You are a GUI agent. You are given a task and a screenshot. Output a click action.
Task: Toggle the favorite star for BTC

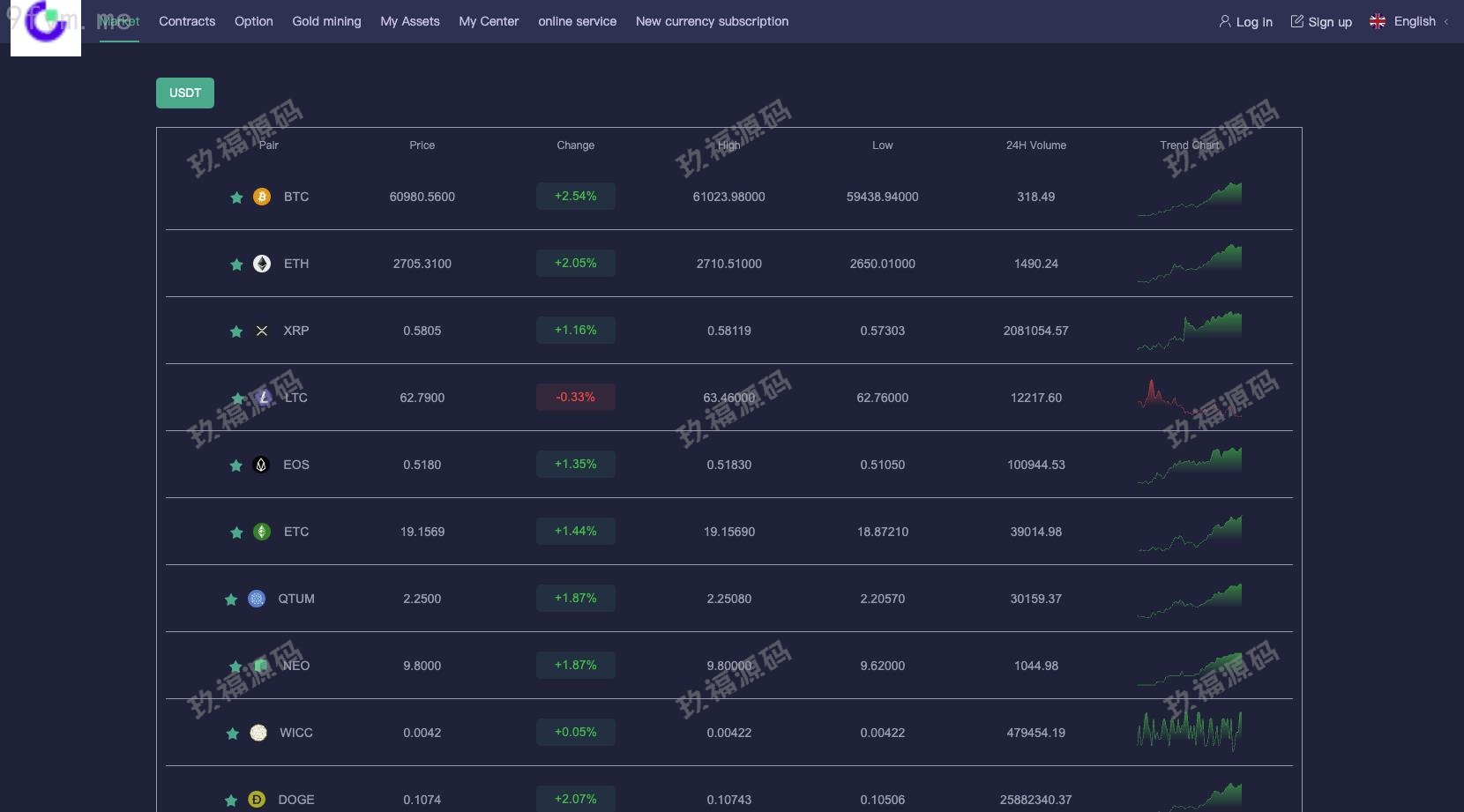236,197
